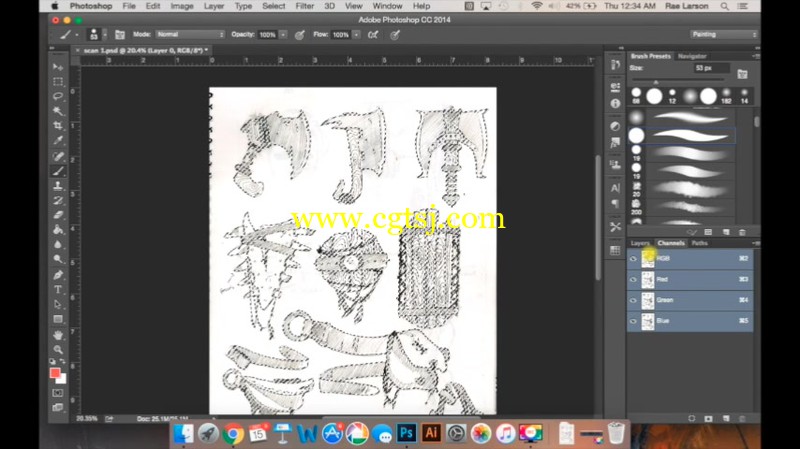Screen dimensions: 800x449
Task: Select the Eraser tool
Action: click(x=58, y=215)
